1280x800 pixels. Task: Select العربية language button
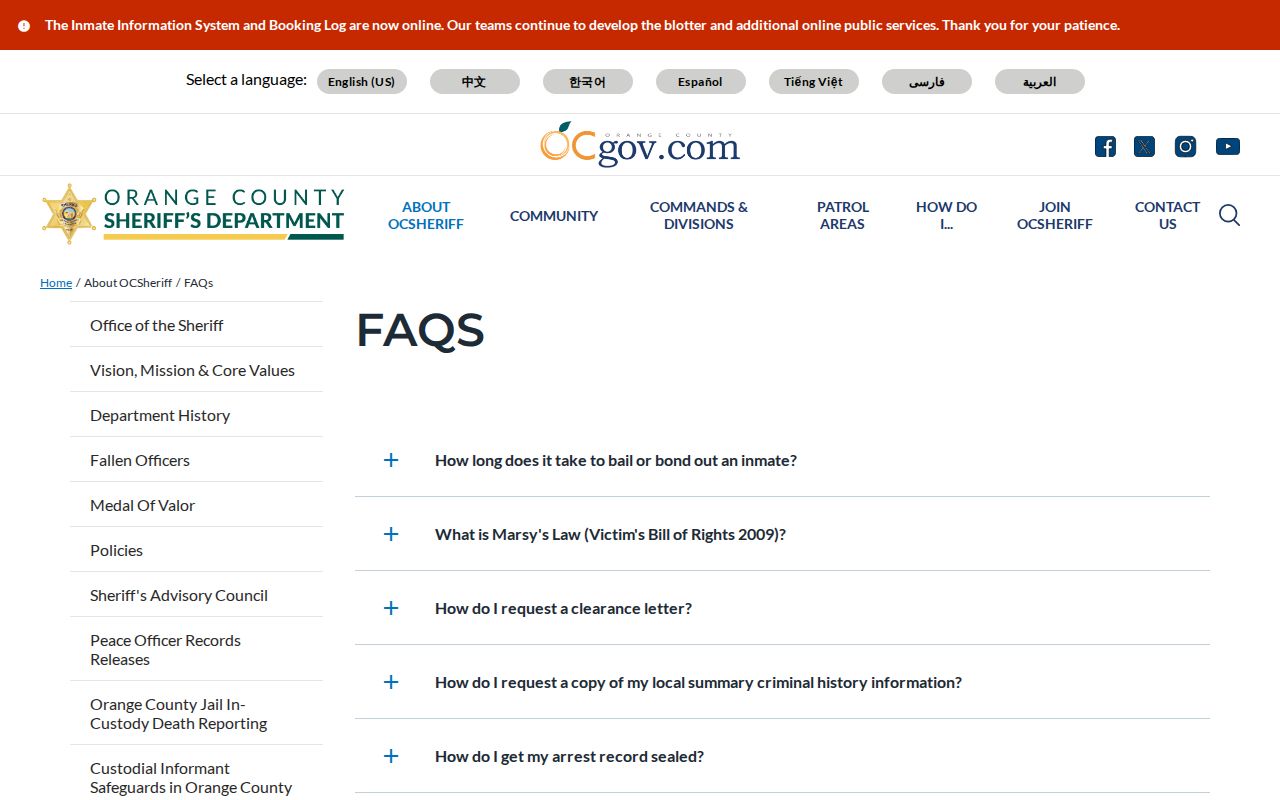pos(1040,82)
